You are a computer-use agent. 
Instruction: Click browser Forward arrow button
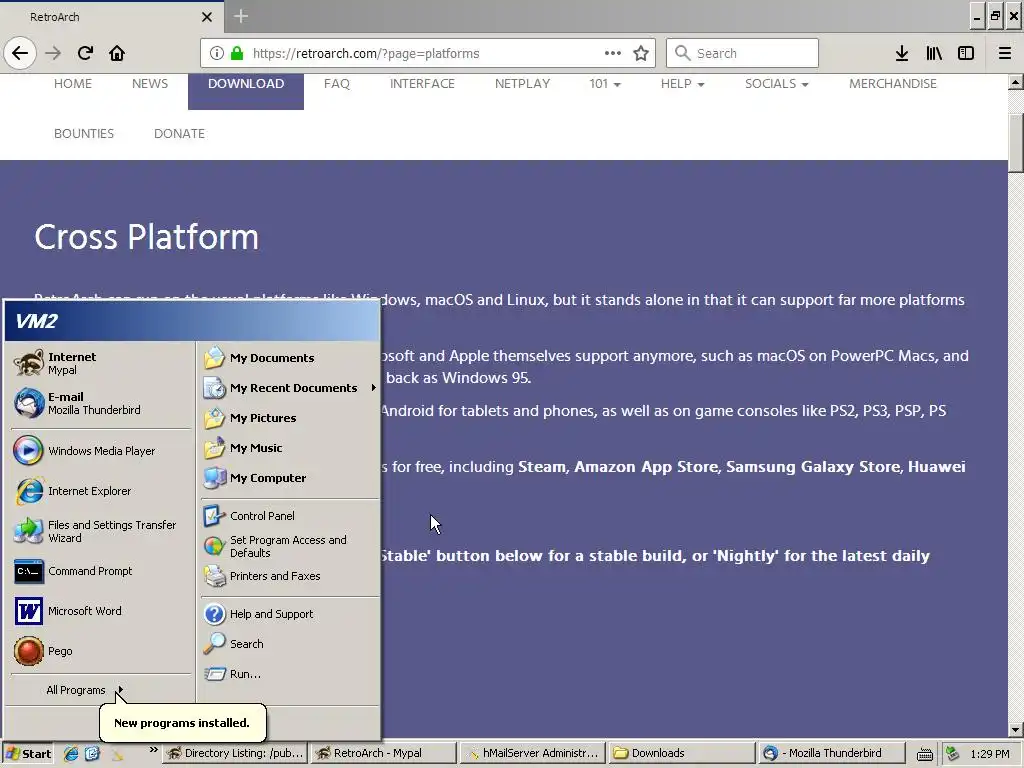[54, 53]
